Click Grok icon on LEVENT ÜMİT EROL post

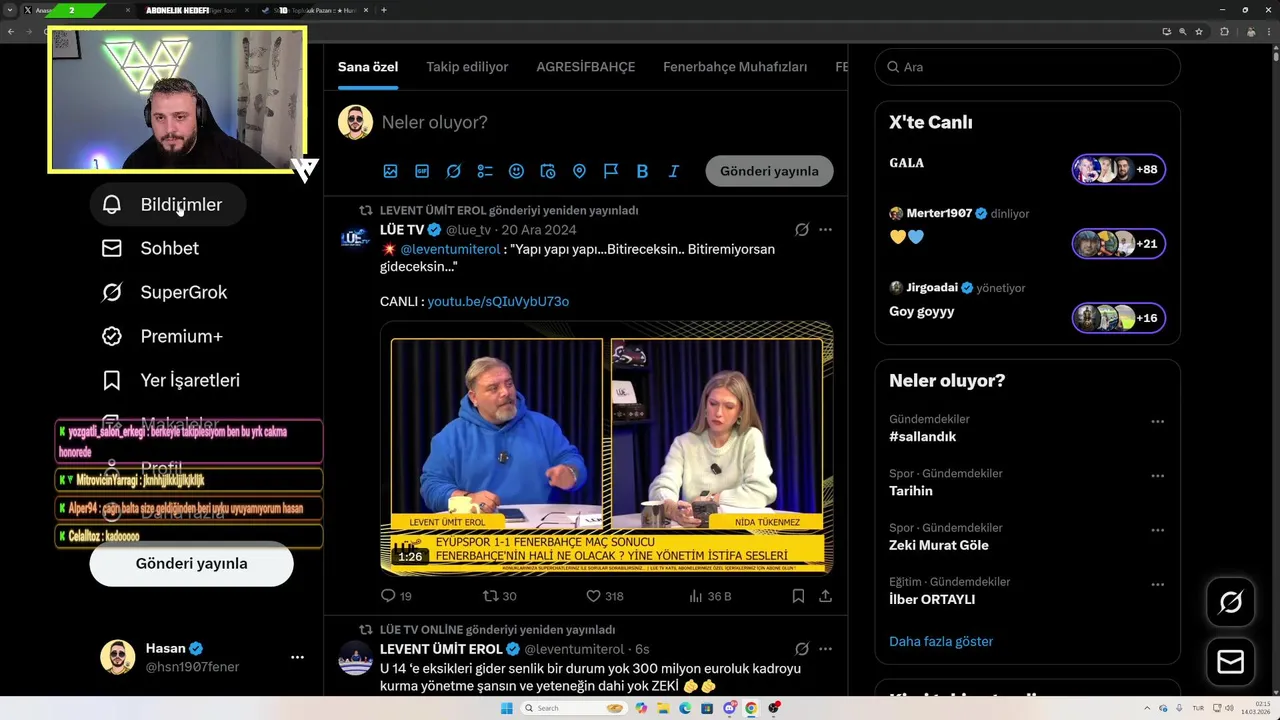click(x=801, y=649)
